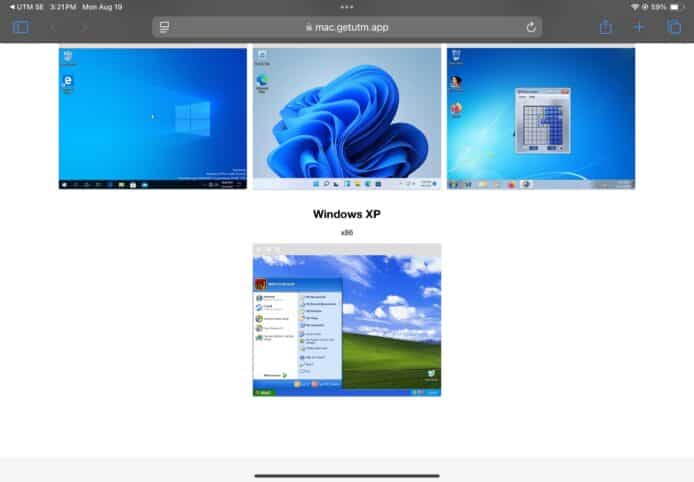Tap the home indicator bar
694x482 pixels.
347,476
